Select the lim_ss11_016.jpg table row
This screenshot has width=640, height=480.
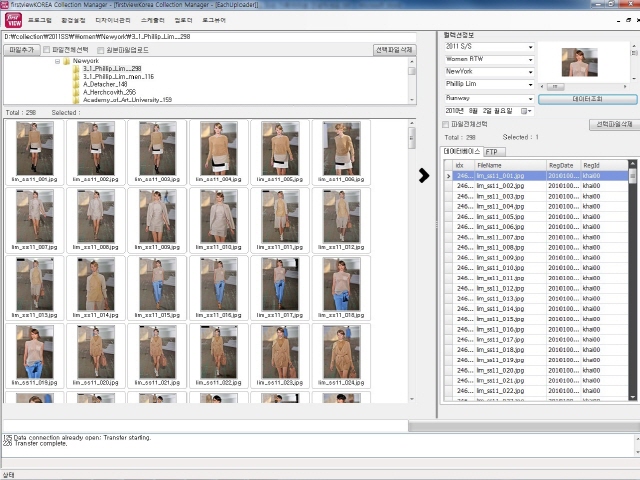tap(536, 329)
